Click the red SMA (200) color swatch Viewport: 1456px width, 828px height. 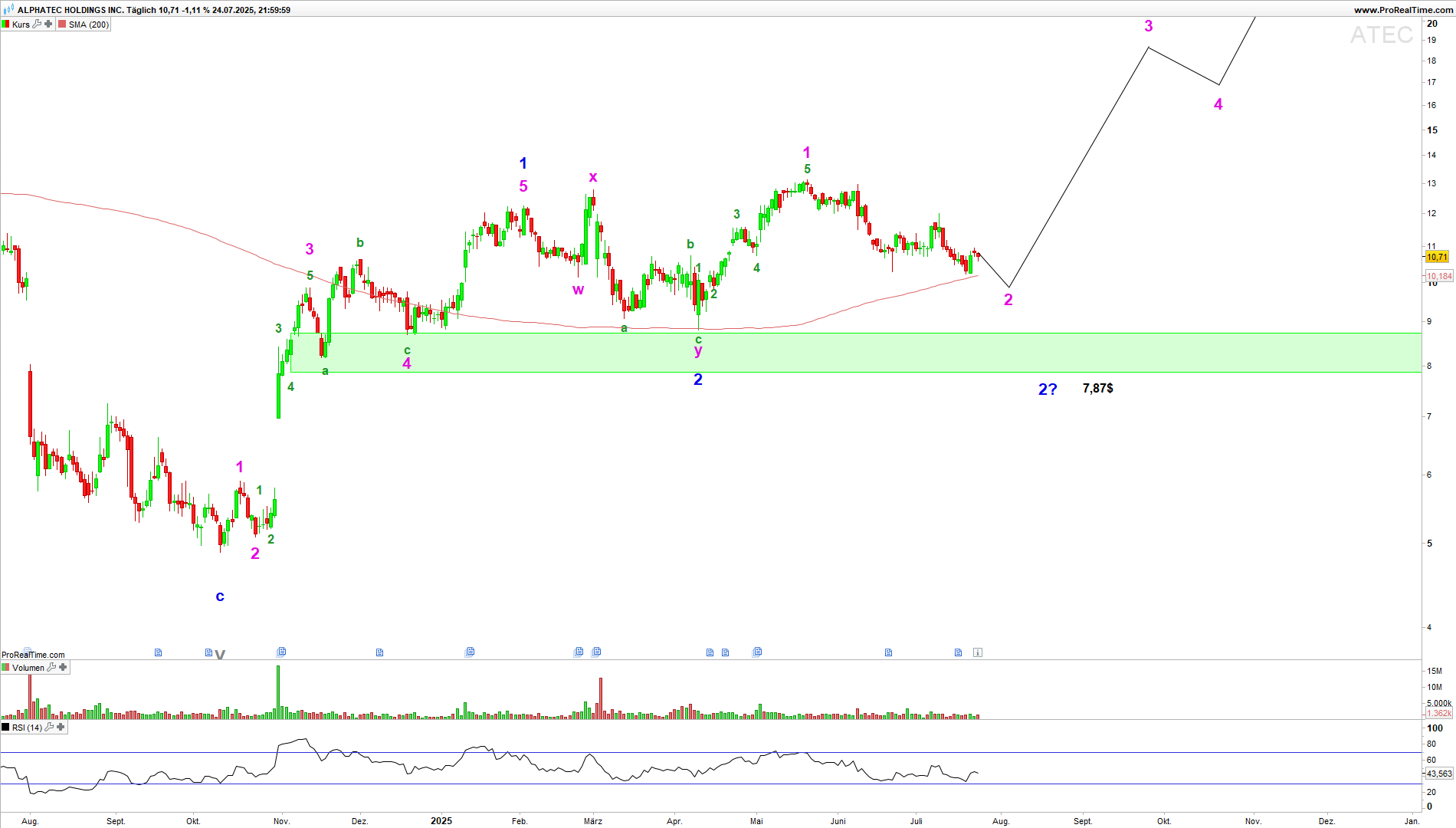pos(62,25)
